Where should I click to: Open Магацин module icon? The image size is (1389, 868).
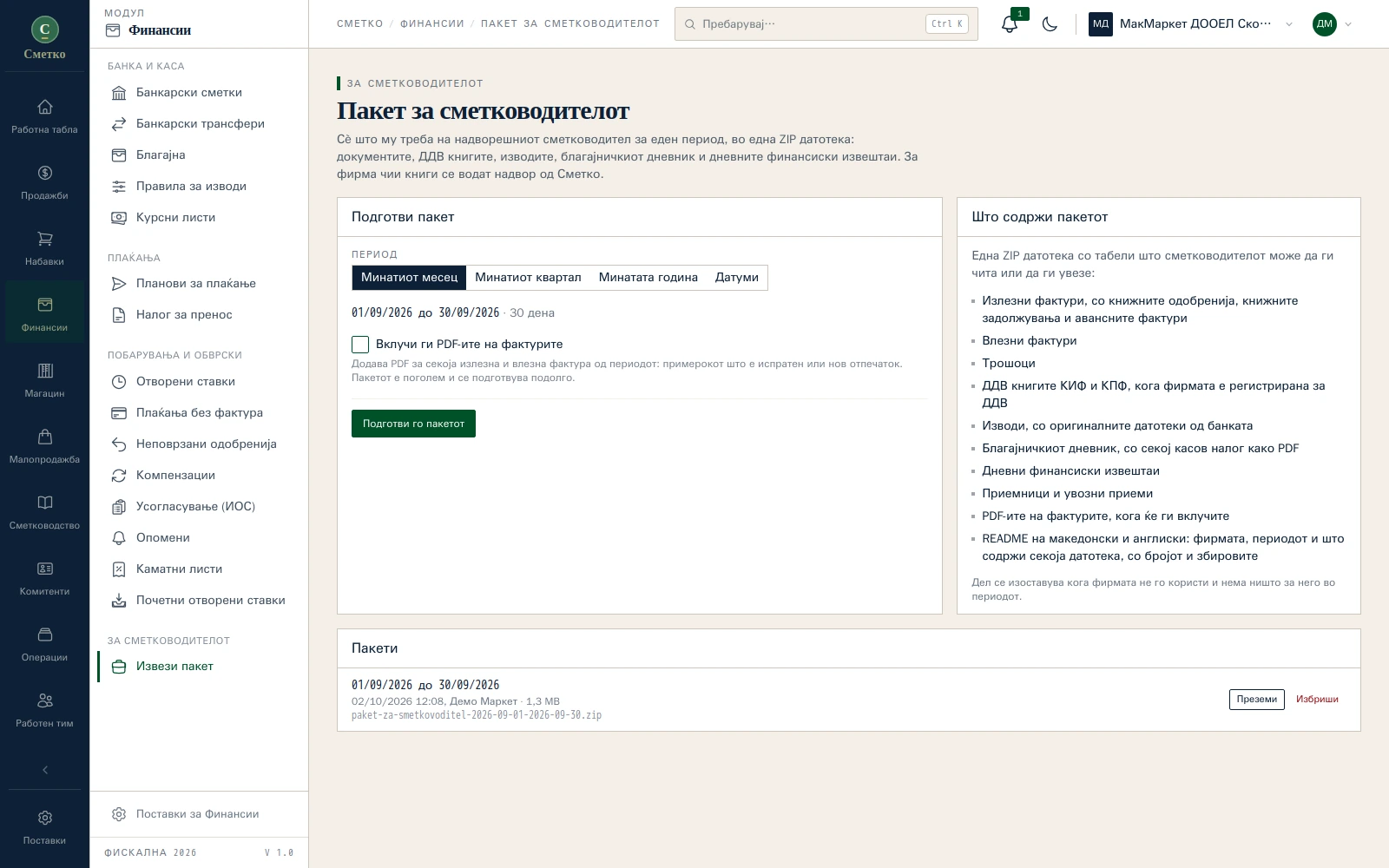[44, 380]
